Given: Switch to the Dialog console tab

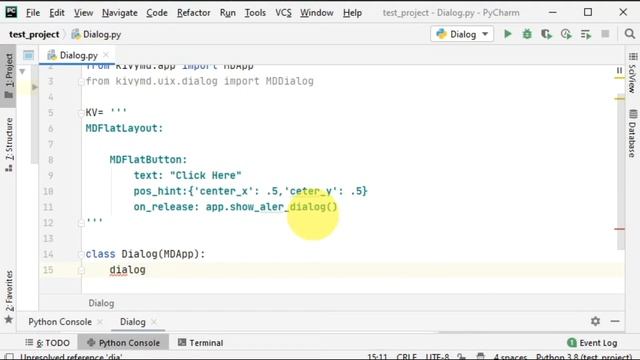Looking at the screenshot, I should click(132, 322).
